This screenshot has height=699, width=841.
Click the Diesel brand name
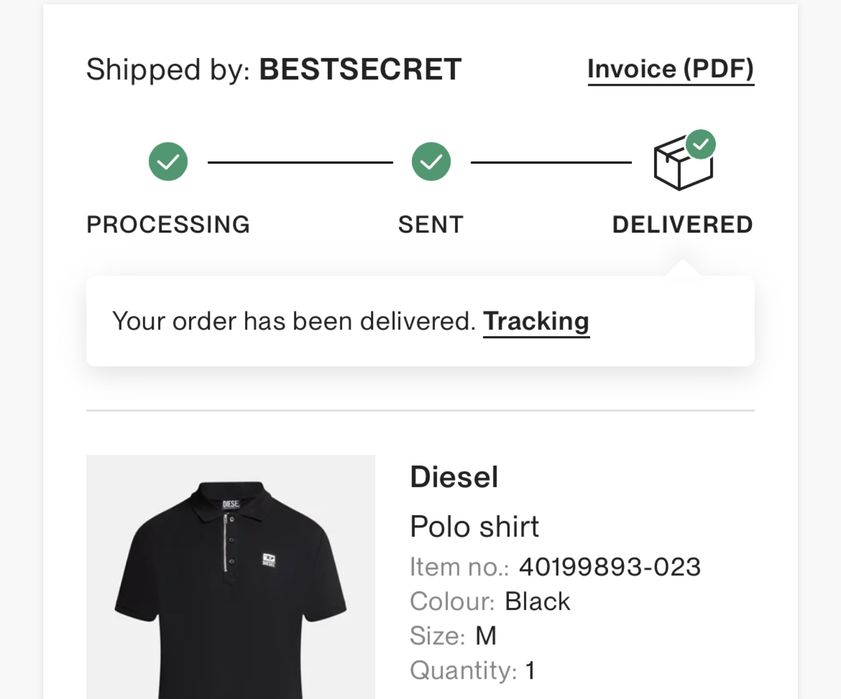[x=454, y=476]
